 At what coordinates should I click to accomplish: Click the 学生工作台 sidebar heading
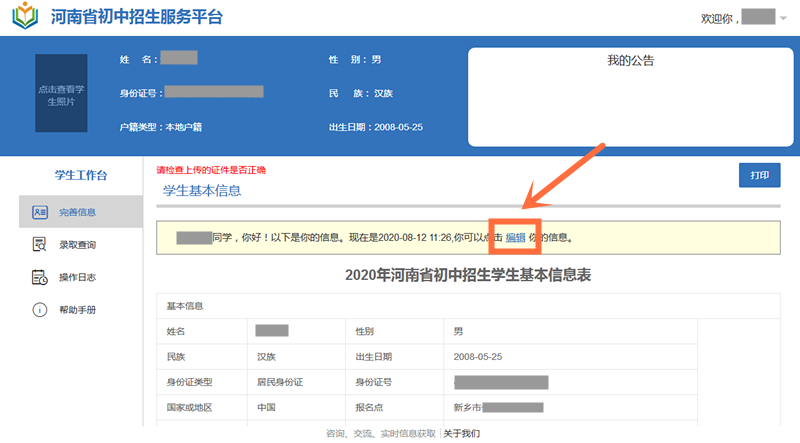pos(80,176)
